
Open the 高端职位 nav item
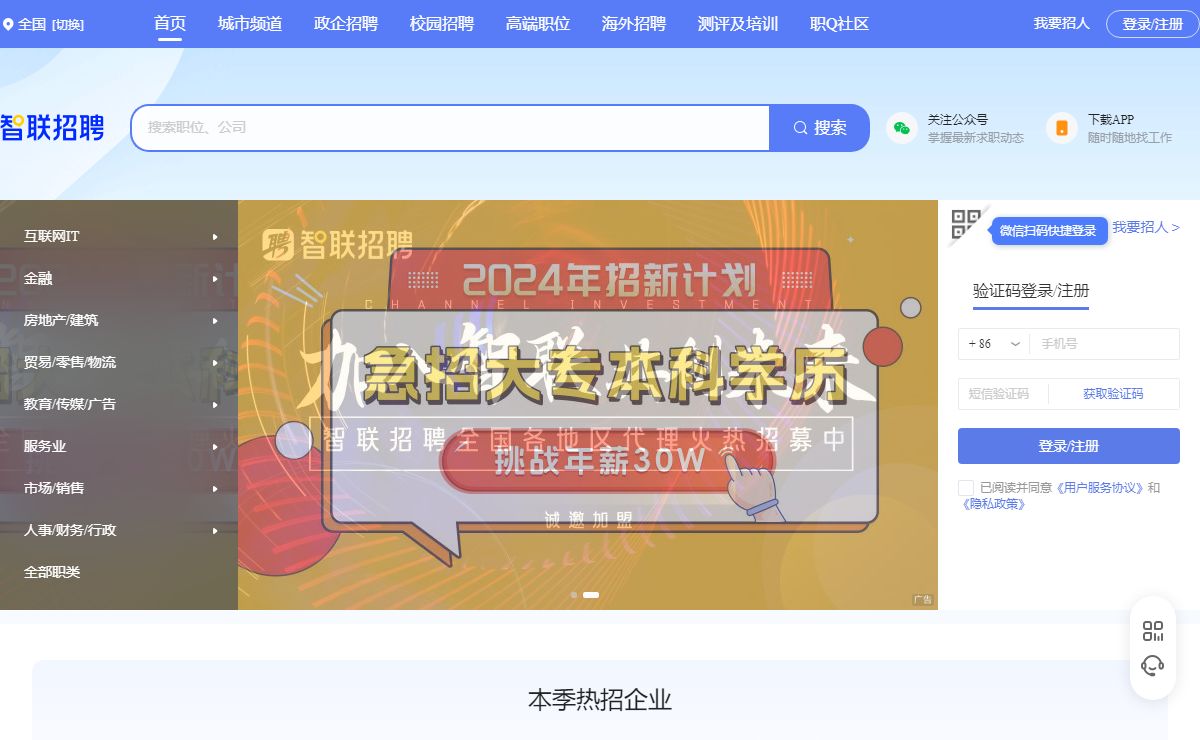[x=538, y=24]
